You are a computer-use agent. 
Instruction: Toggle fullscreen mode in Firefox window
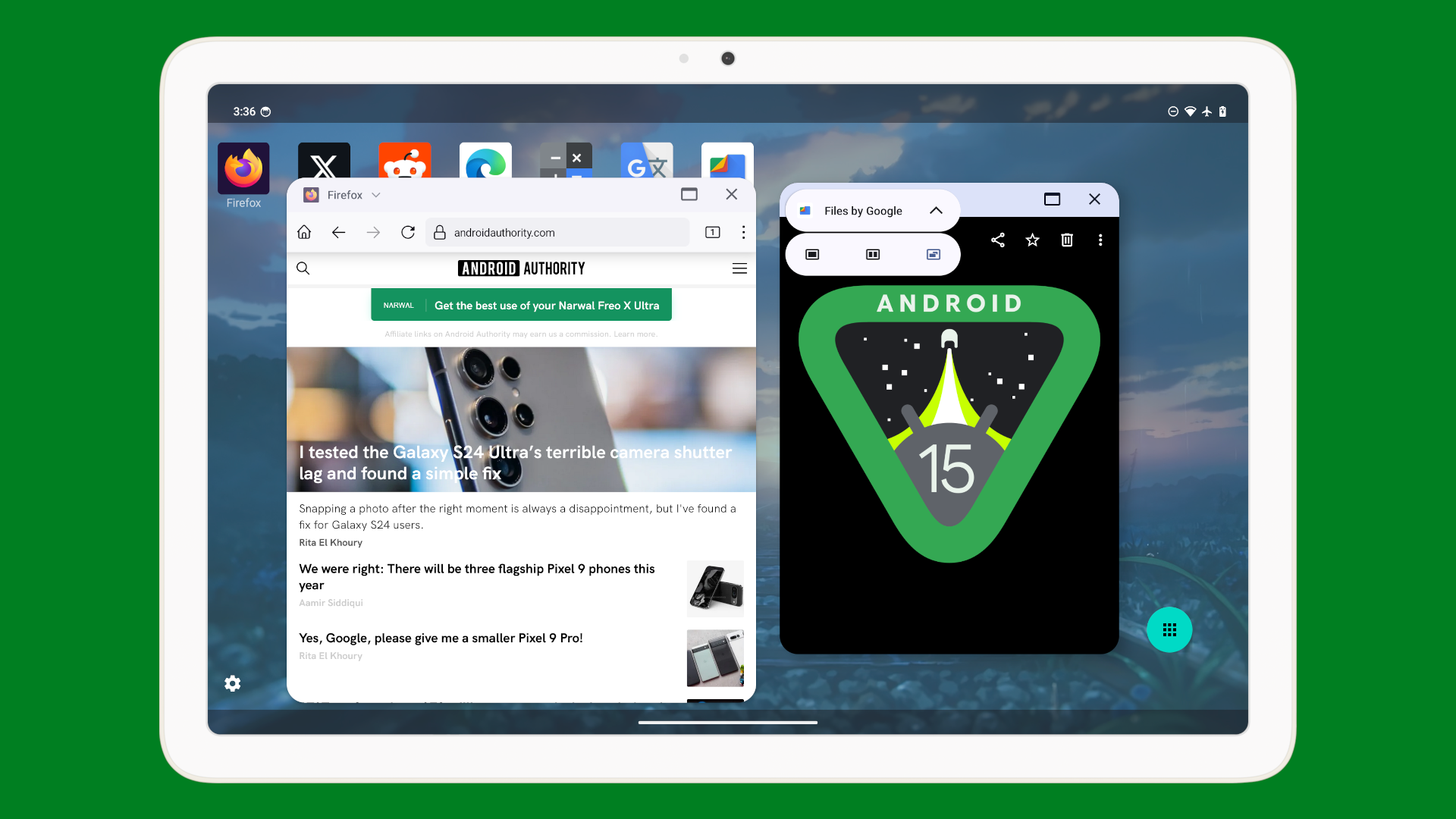pyautogui.click(x=690, y=193)
